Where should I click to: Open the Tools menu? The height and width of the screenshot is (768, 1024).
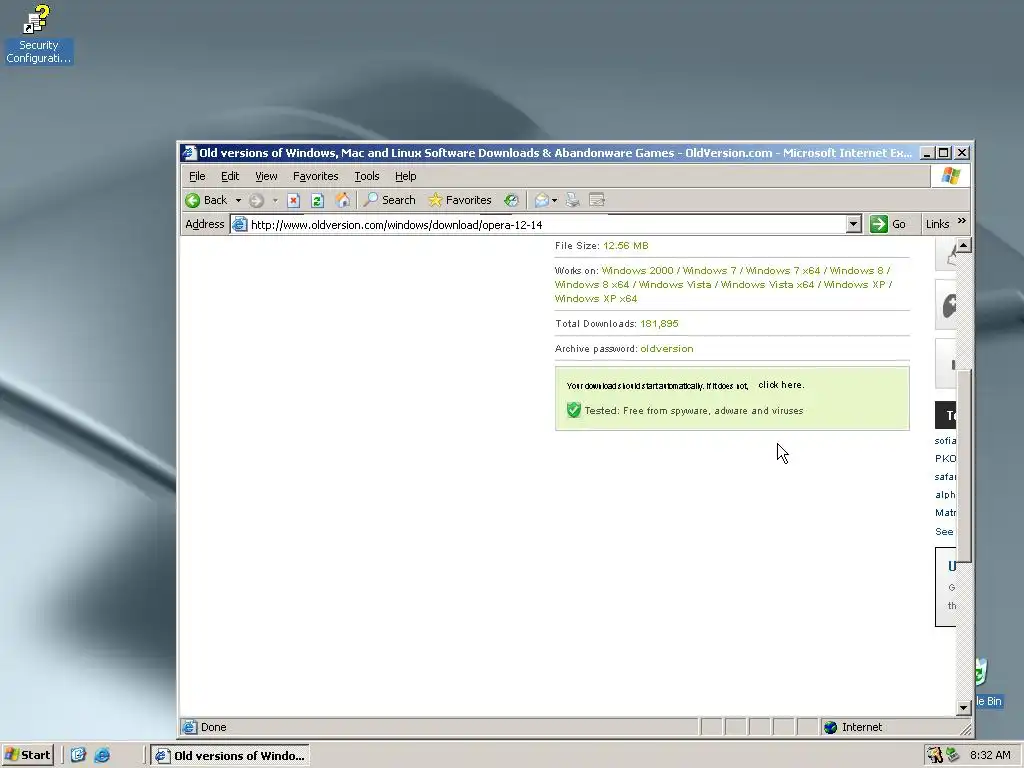[367, 176]
